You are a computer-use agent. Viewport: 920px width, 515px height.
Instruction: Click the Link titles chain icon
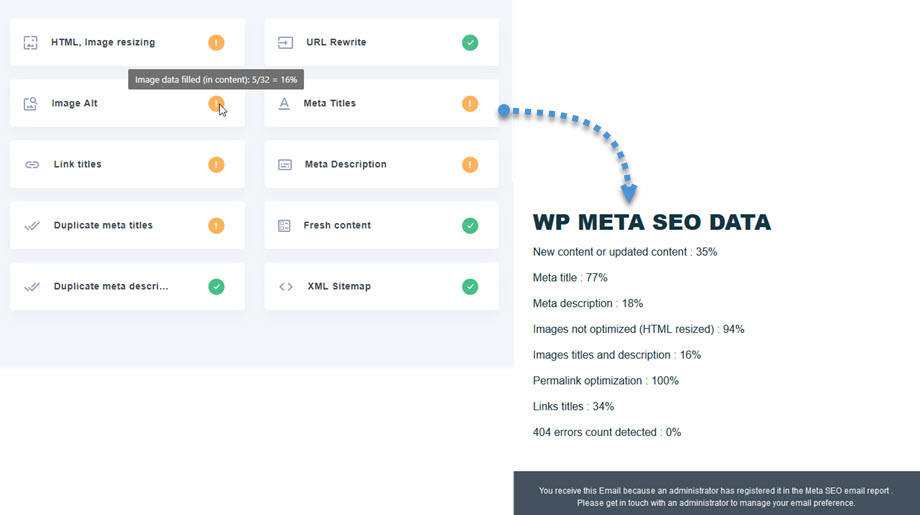32,165
